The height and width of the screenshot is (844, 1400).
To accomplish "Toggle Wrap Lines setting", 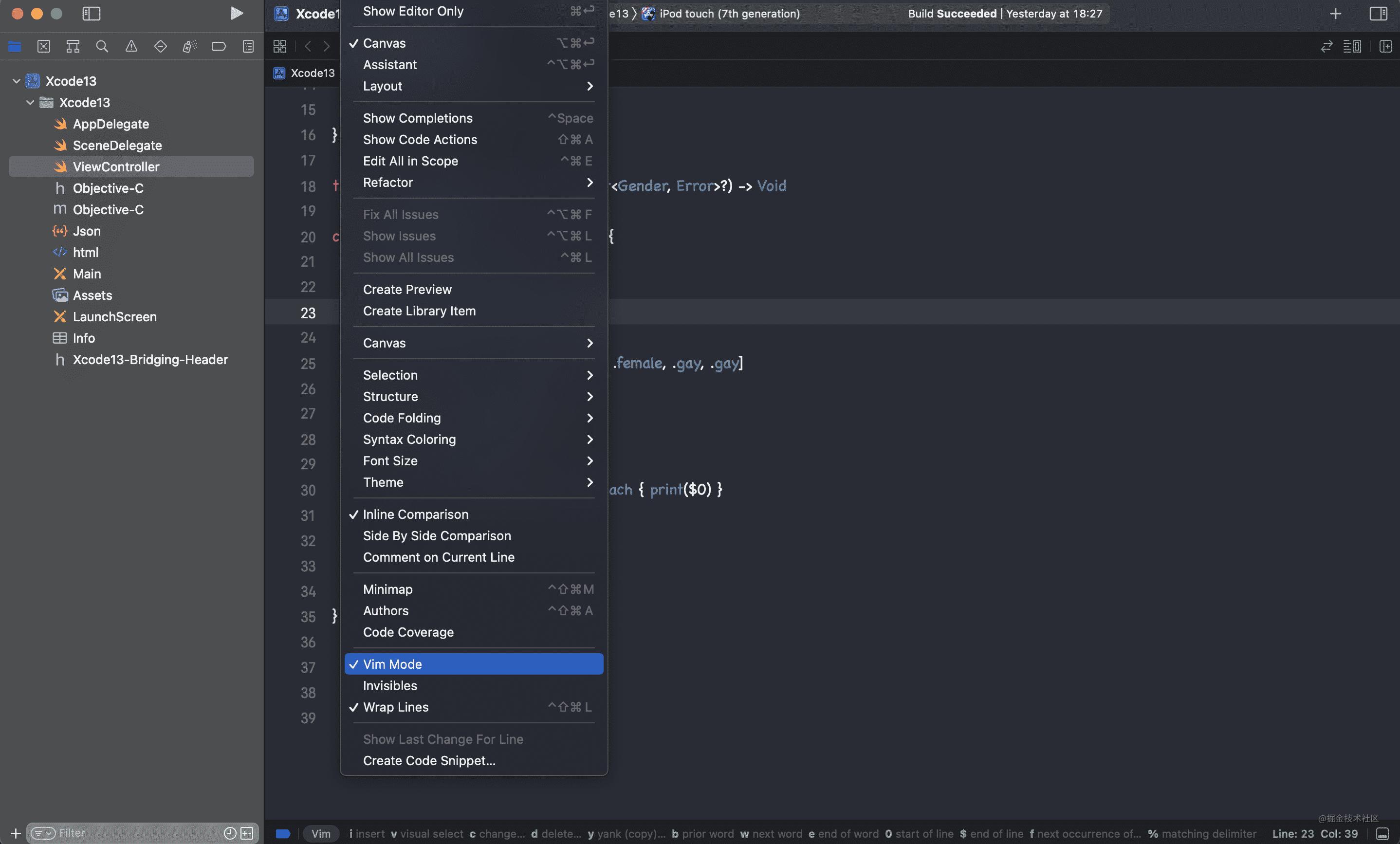I will 396,707.
